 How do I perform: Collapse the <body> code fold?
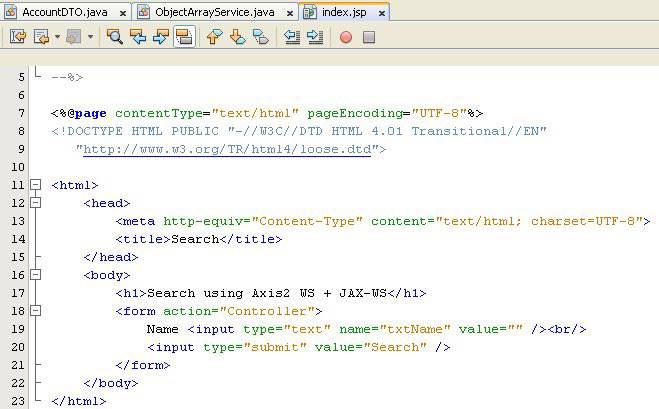tap(36, 275)
